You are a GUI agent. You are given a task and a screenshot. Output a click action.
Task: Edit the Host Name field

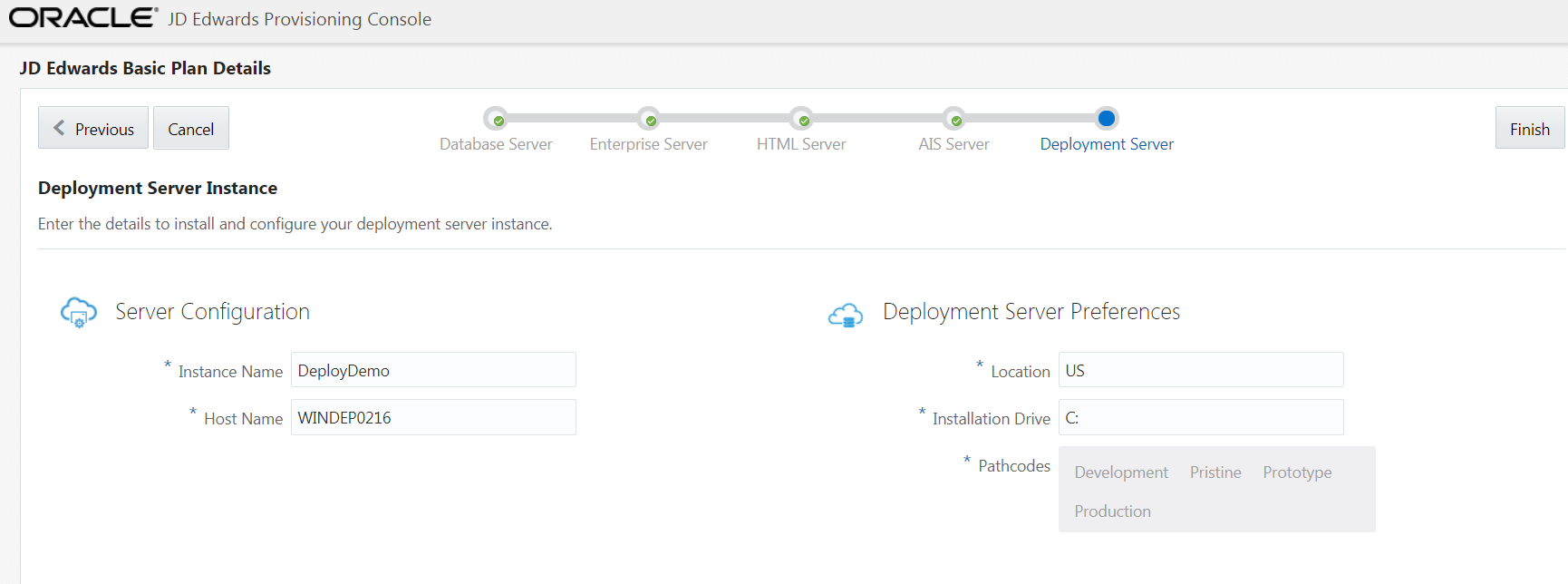pyautogui.click(x=433, y=417)
